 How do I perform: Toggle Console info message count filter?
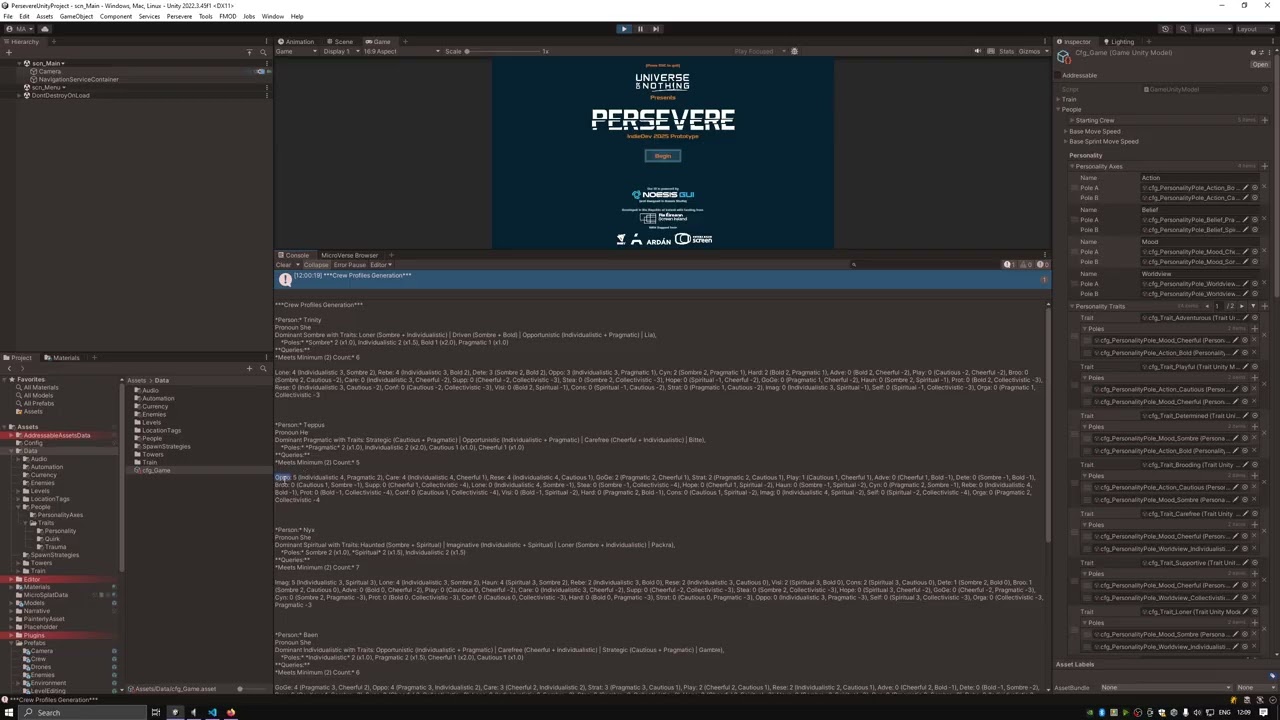click(x=1010, y=265)
